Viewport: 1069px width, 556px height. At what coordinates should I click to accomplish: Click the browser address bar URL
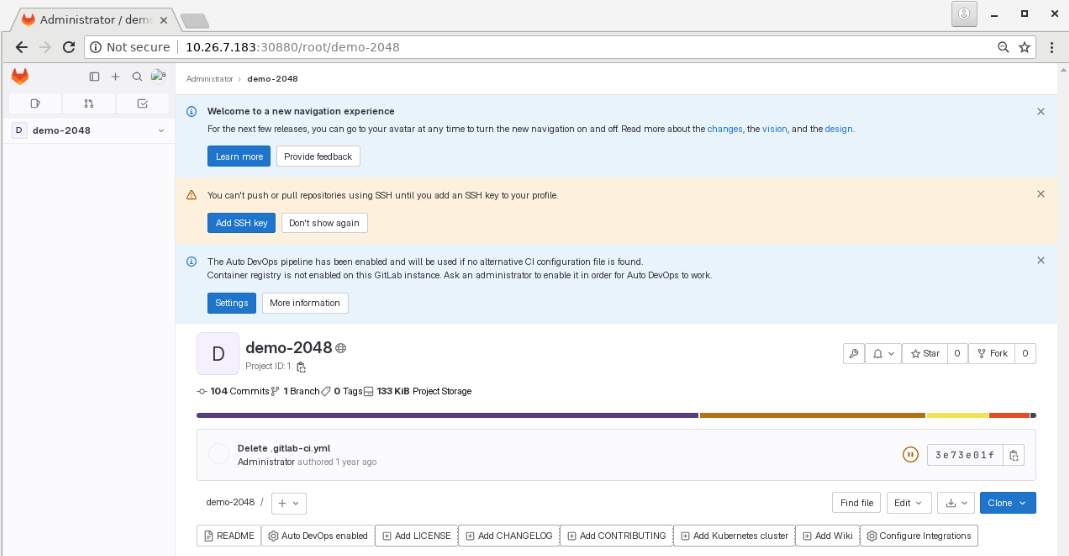[x=292, y=47]
